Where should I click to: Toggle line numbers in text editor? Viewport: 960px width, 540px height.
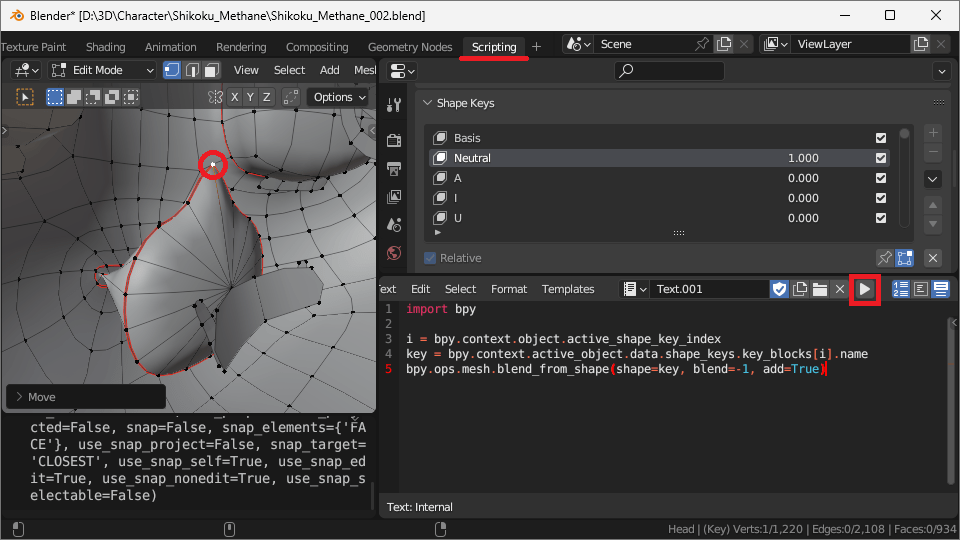coord(900,289)
